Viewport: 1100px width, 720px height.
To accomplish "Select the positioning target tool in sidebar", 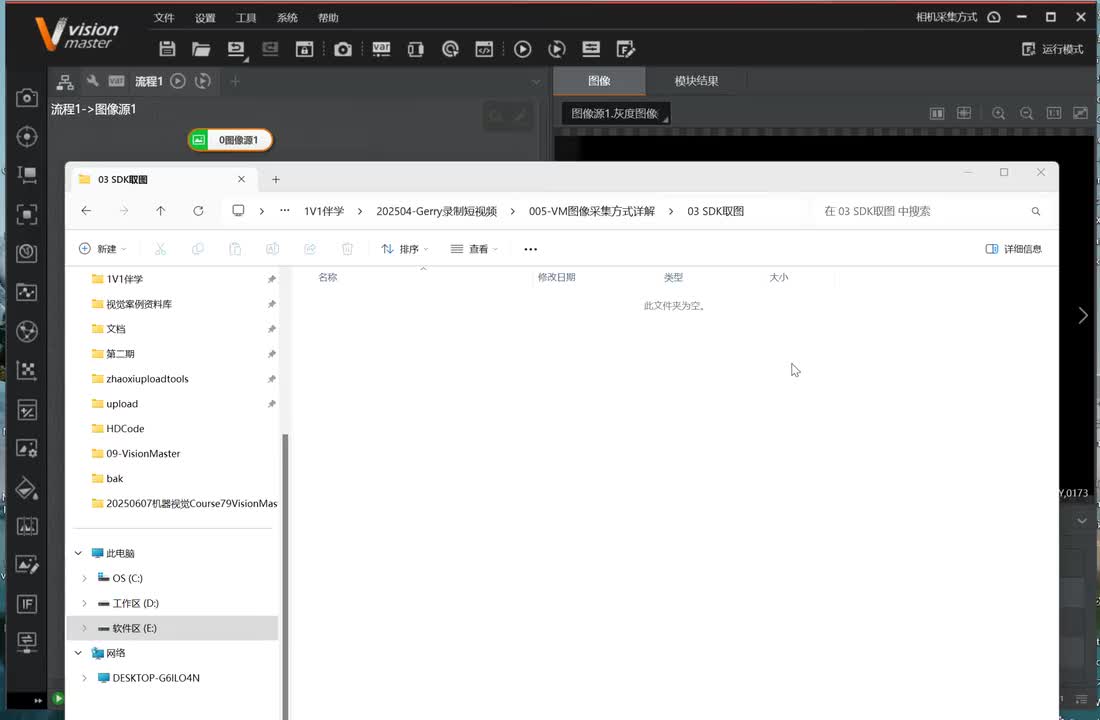I will pos(27,136).
